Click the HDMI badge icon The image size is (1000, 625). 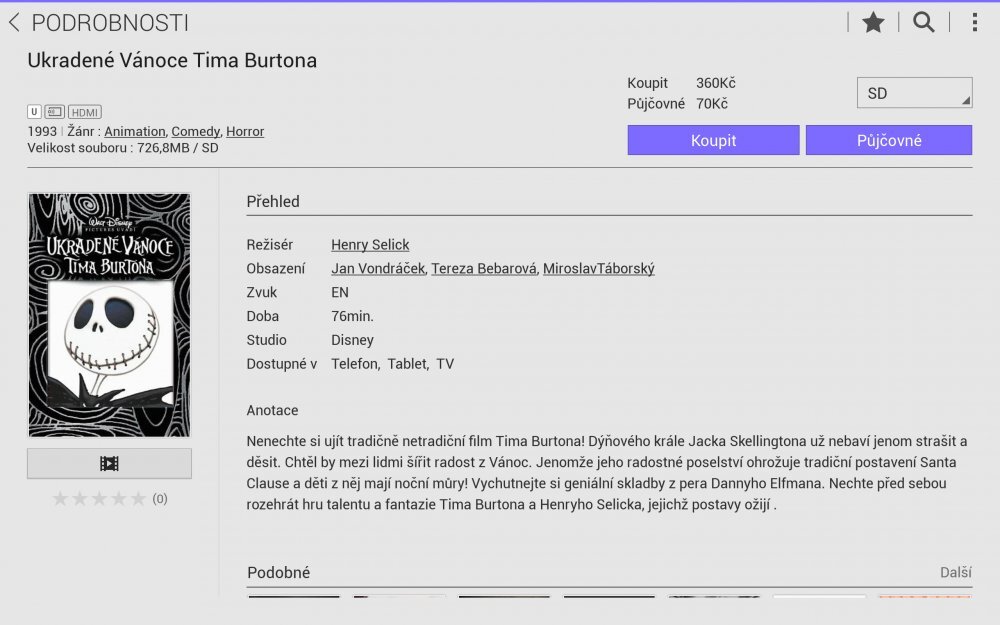[x=85, y=112]
